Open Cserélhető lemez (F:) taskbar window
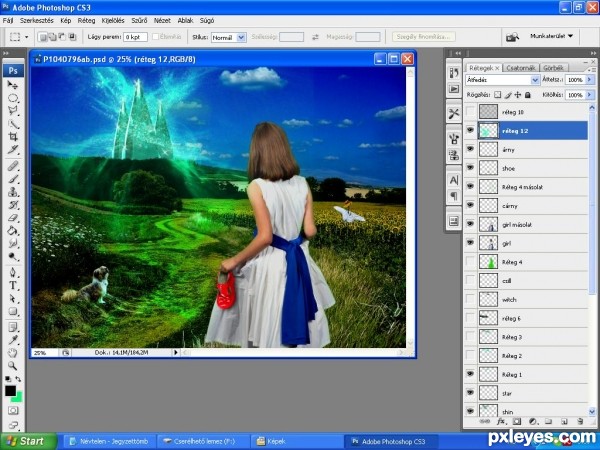The height and width of the screenshot is (450, 600). tap(203, 442)
